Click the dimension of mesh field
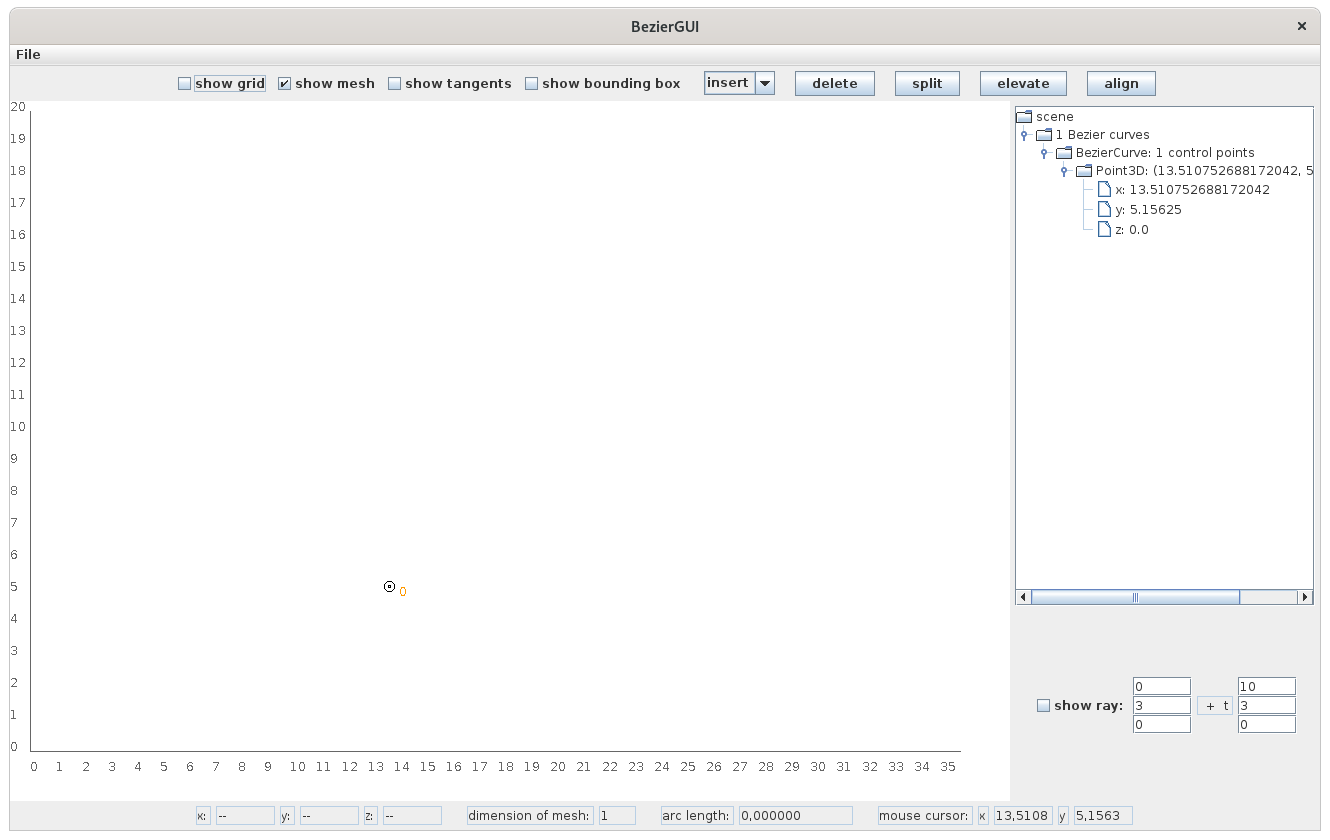 coord(617,816)
